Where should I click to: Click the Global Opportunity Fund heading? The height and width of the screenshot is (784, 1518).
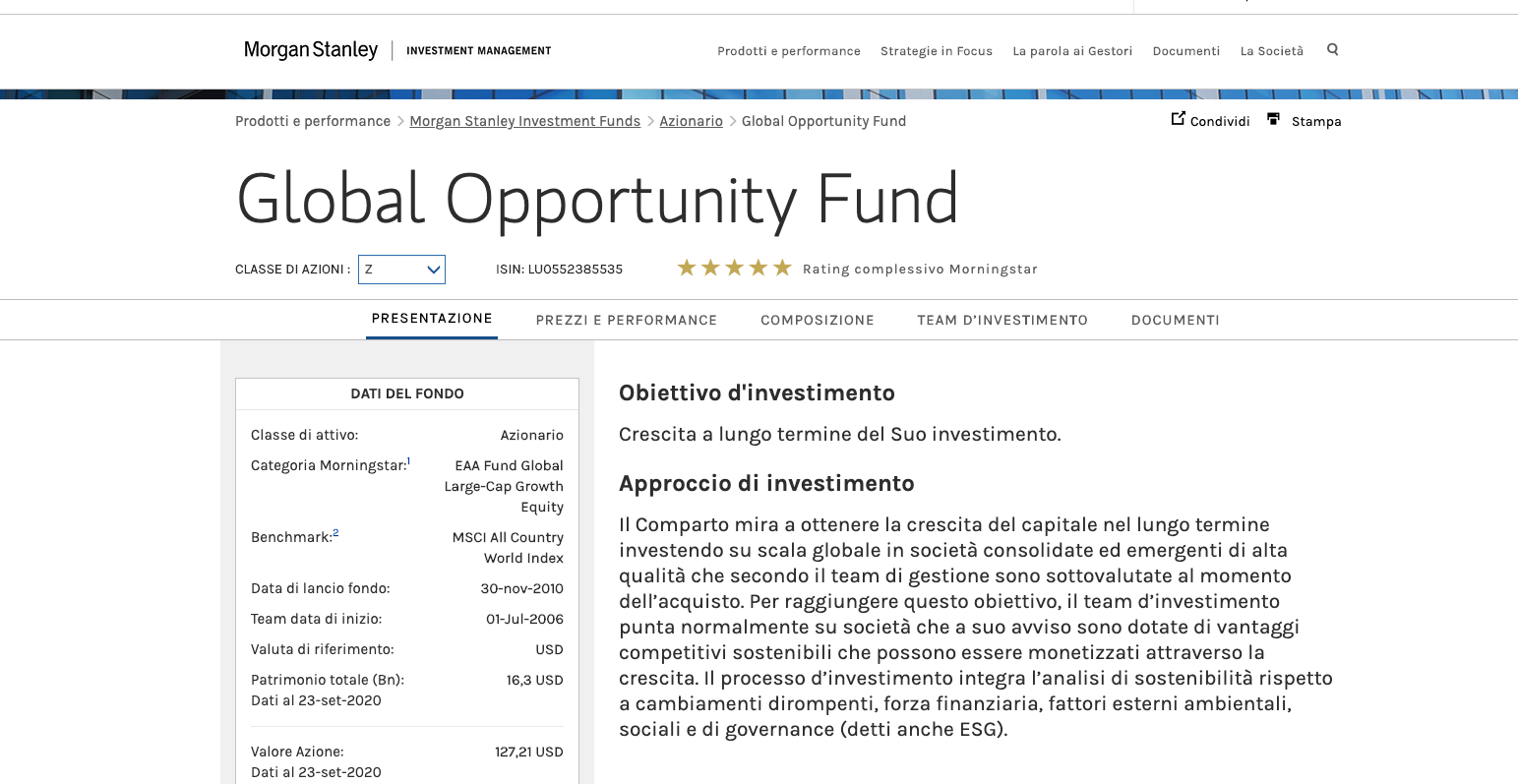597,200
